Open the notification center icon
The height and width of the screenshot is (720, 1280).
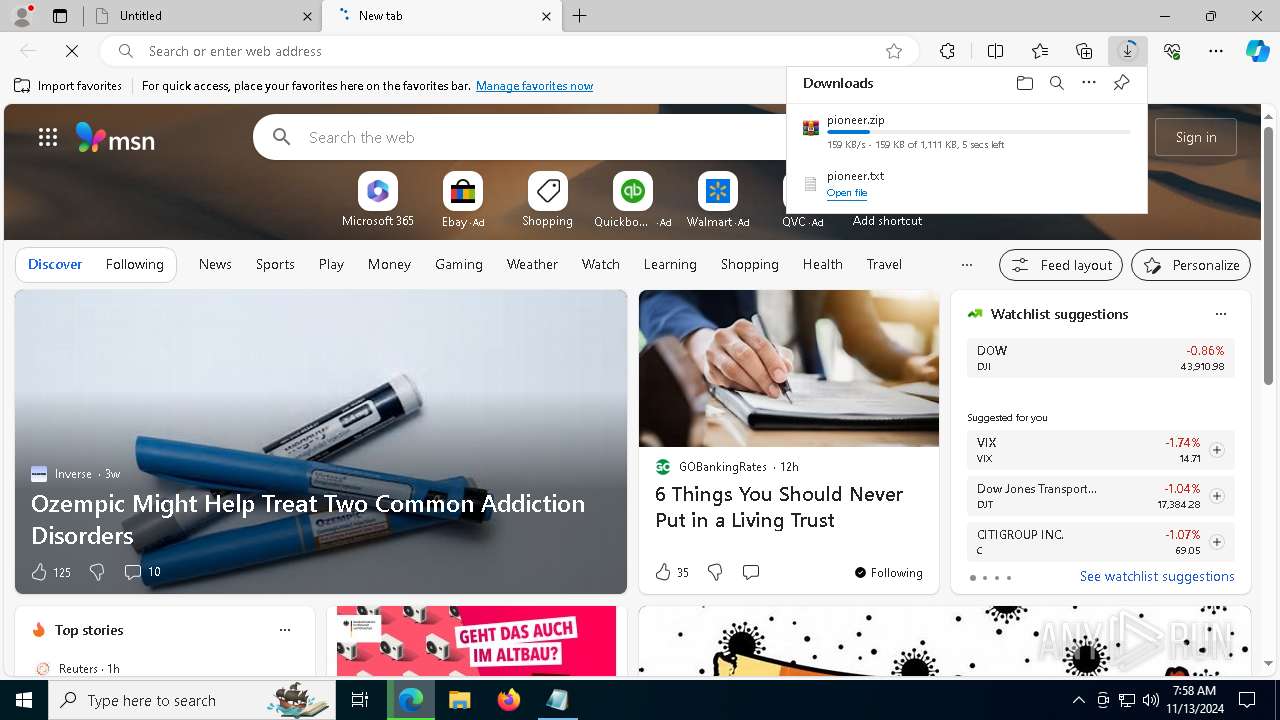click(x=1247, y=700)
